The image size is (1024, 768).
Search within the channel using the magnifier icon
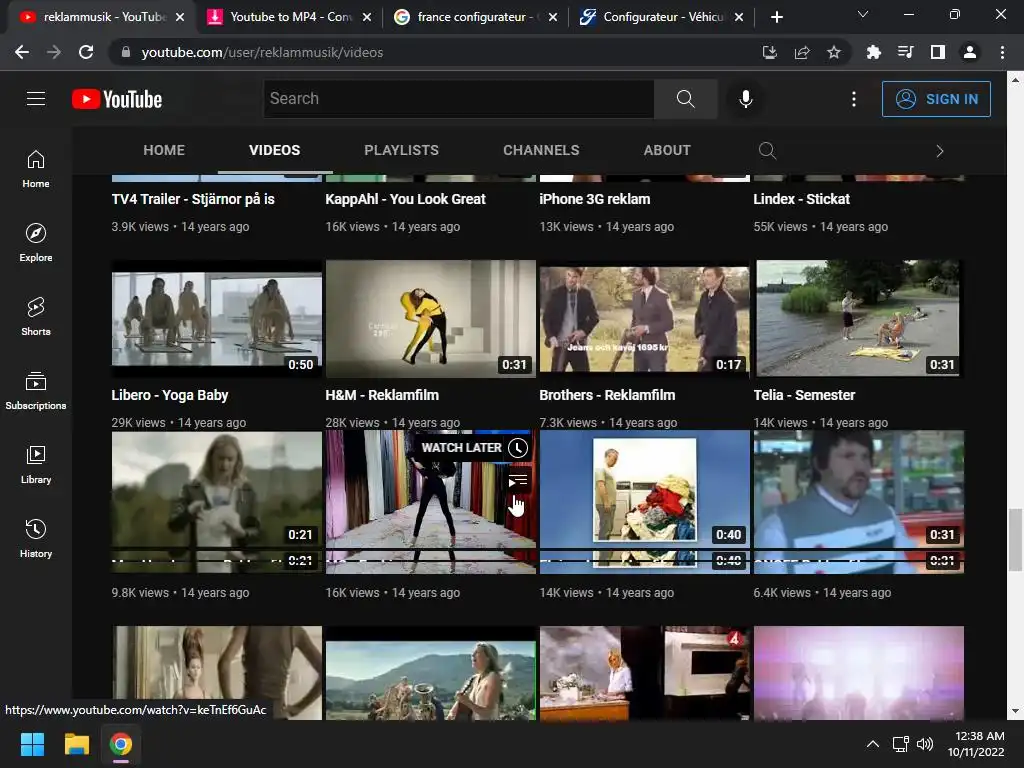(x=767, y=151)
